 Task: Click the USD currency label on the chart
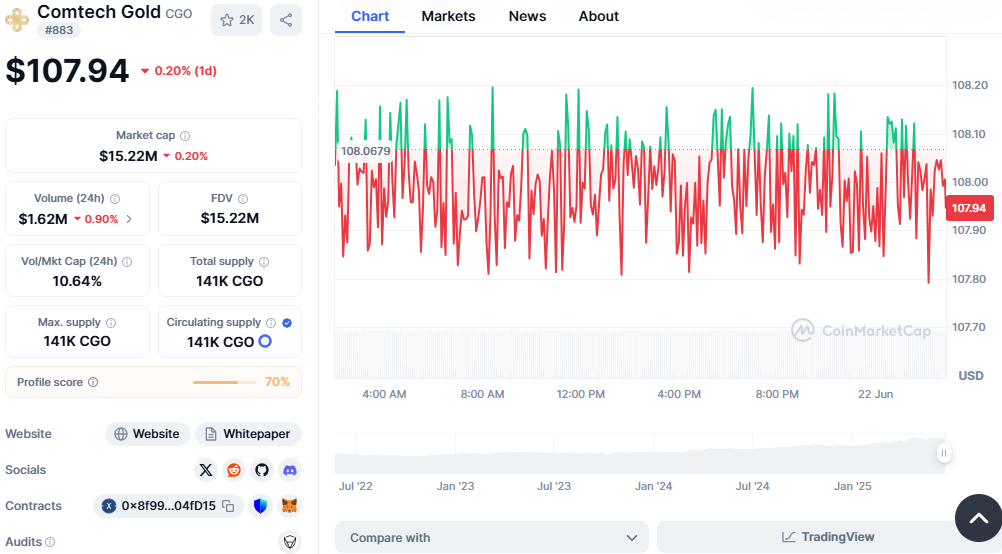pyautogui.click(x=971, y=376)
